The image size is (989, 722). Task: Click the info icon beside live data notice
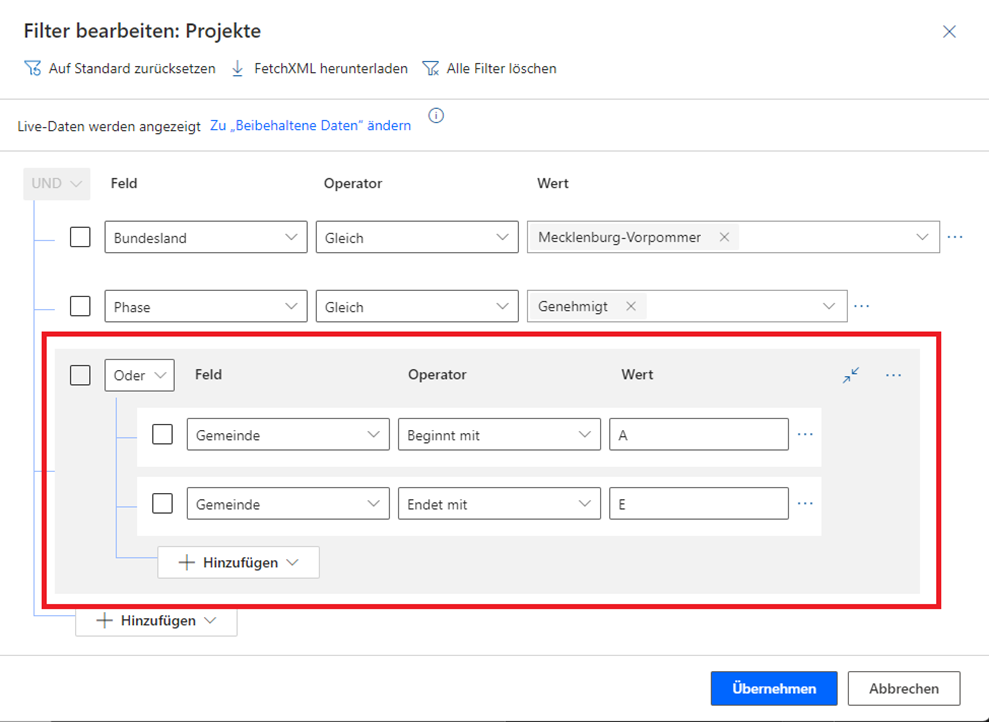pos(436,116)
